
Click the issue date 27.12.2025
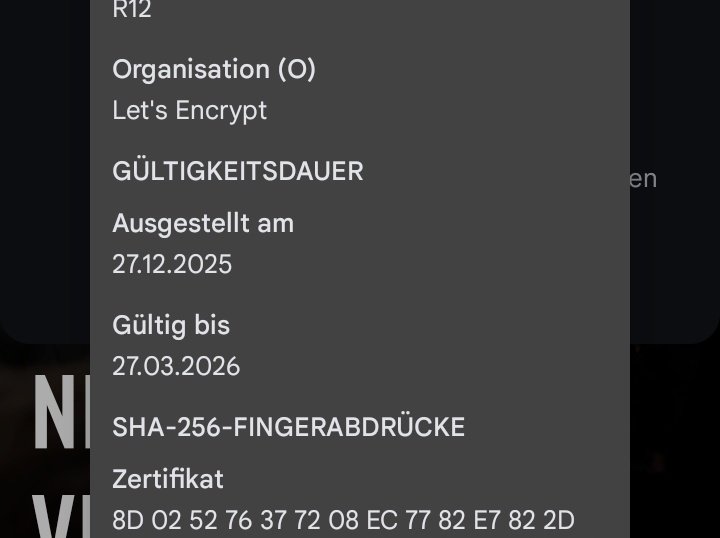172,264
